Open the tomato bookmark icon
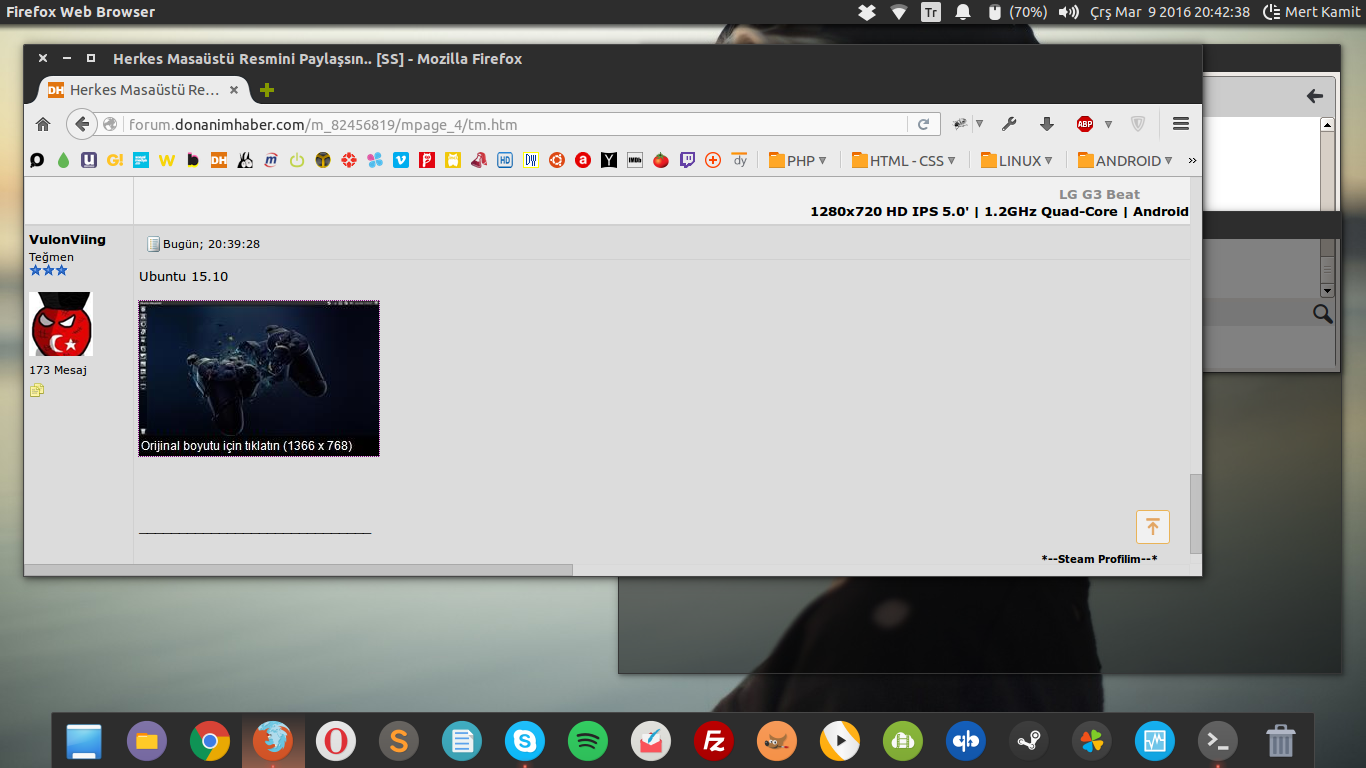Screen dimensions: 1366x768 [x=661, y=160]
